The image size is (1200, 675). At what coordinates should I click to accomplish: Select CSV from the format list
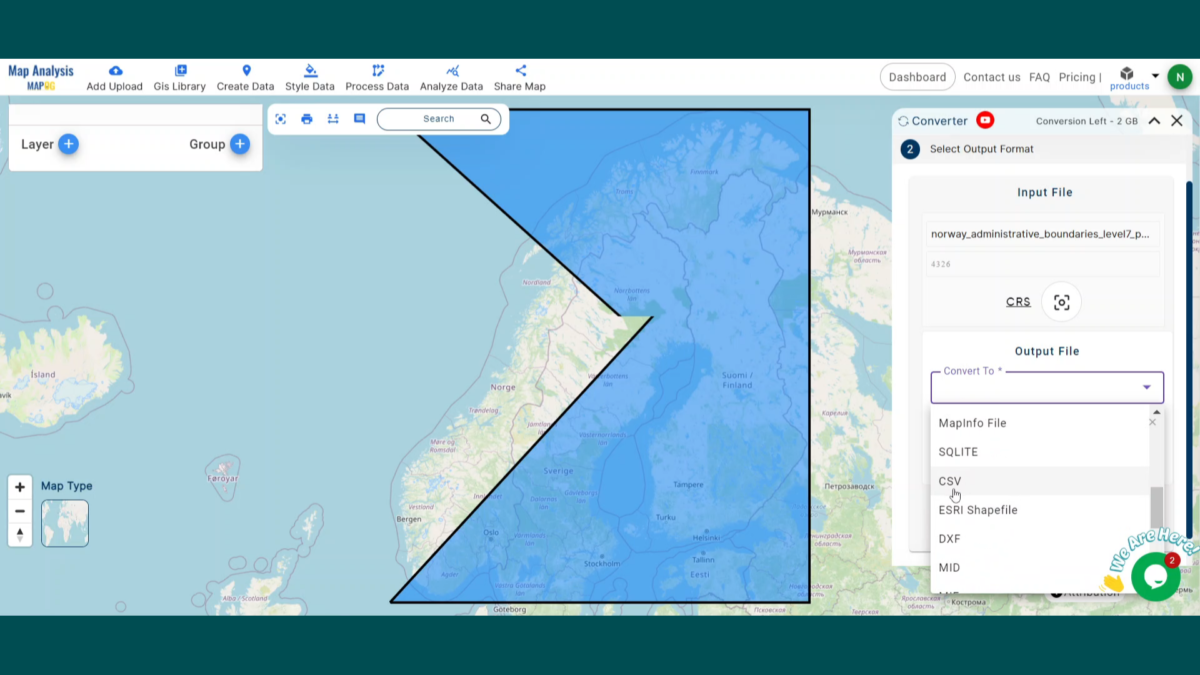[x=949, y=481]
